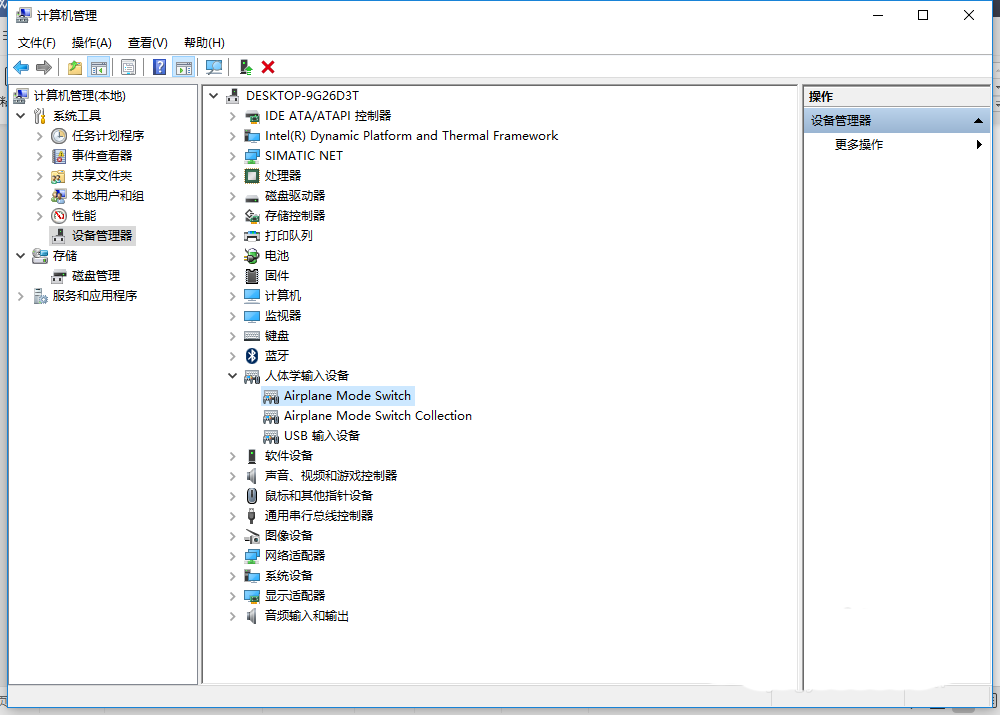
Task: Toggle show/hide action pane icon
Action: [184, 67]
